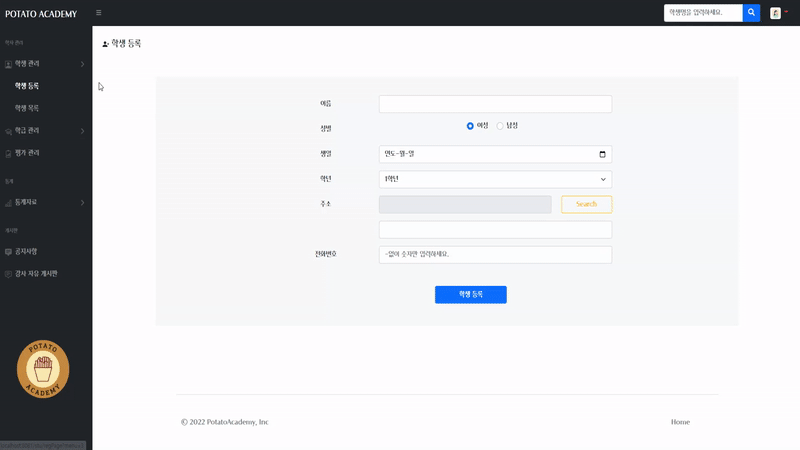The height and width of the screenshot is (450, 800).
Task: Click the Home footer link
Action: click(680, 422)
